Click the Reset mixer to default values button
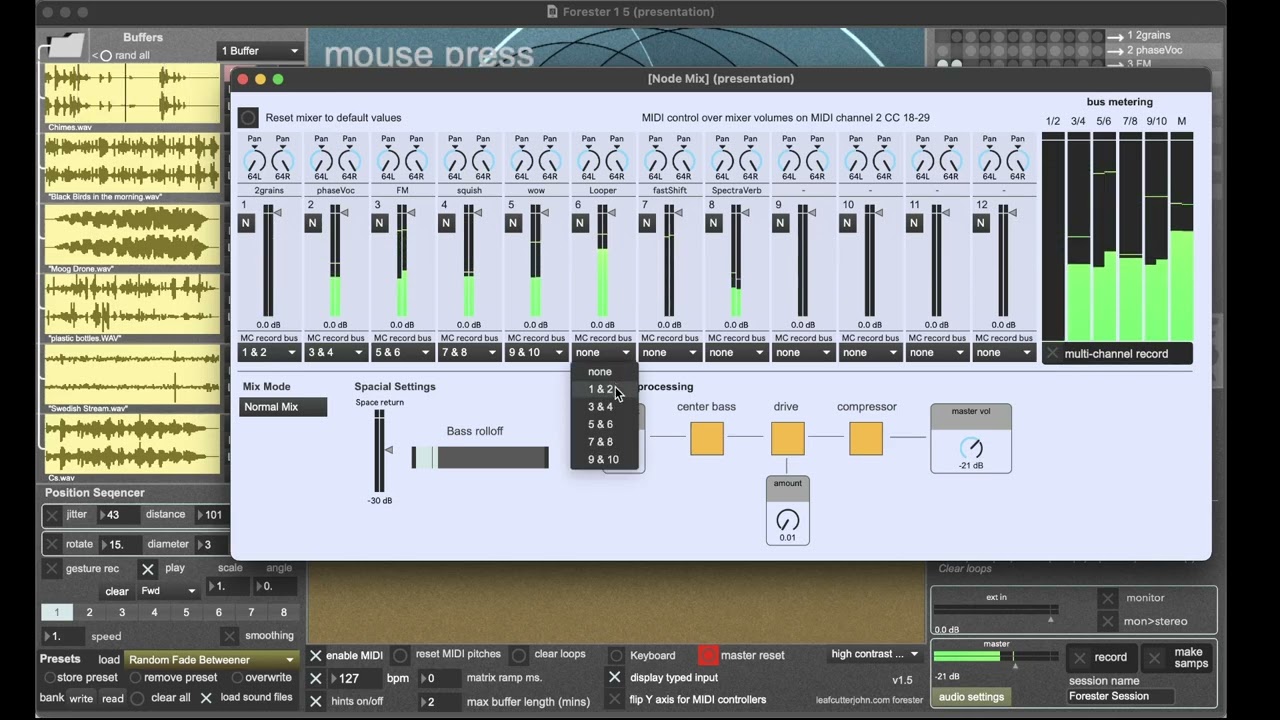Screen dimensions: 1280x720 tap(248, 118)
